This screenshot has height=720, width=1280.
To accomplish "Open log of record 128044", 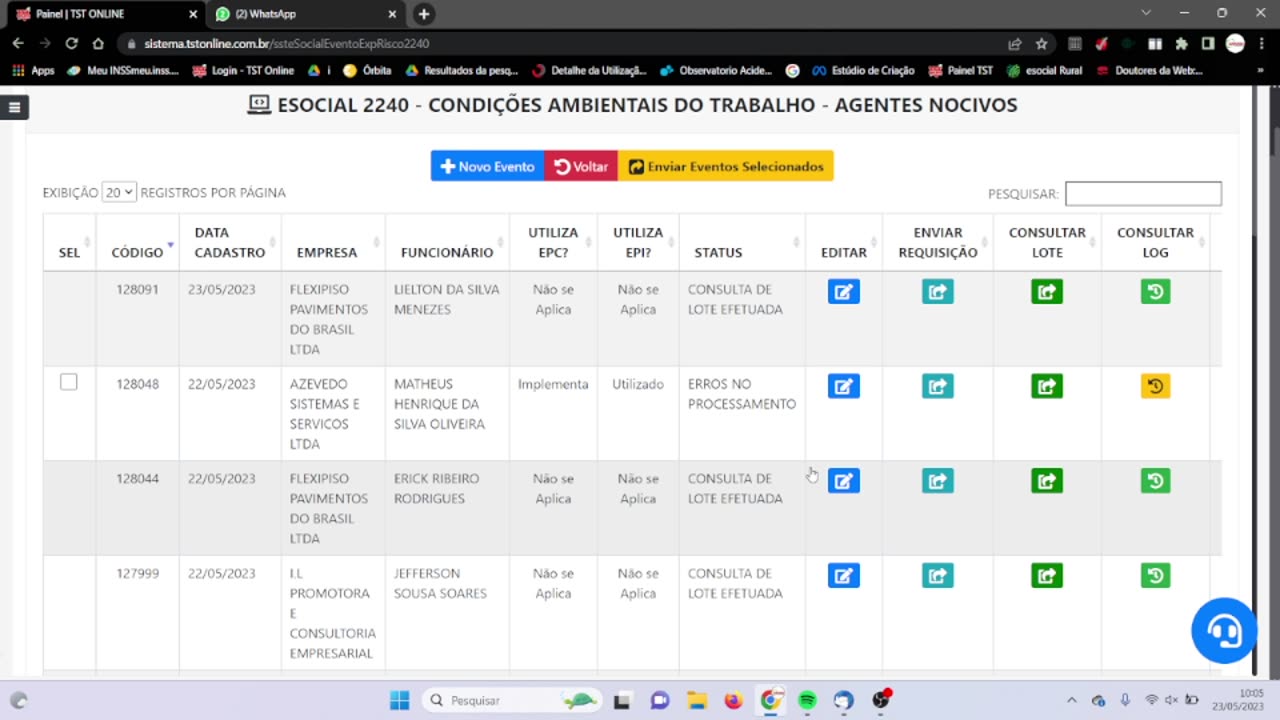I will 1155,481.
